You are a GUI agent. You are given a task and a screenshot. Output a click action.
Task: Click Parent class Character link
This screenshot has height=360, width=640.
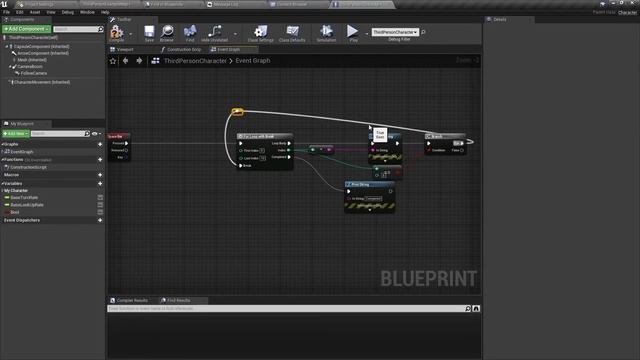tap(627, 13)
